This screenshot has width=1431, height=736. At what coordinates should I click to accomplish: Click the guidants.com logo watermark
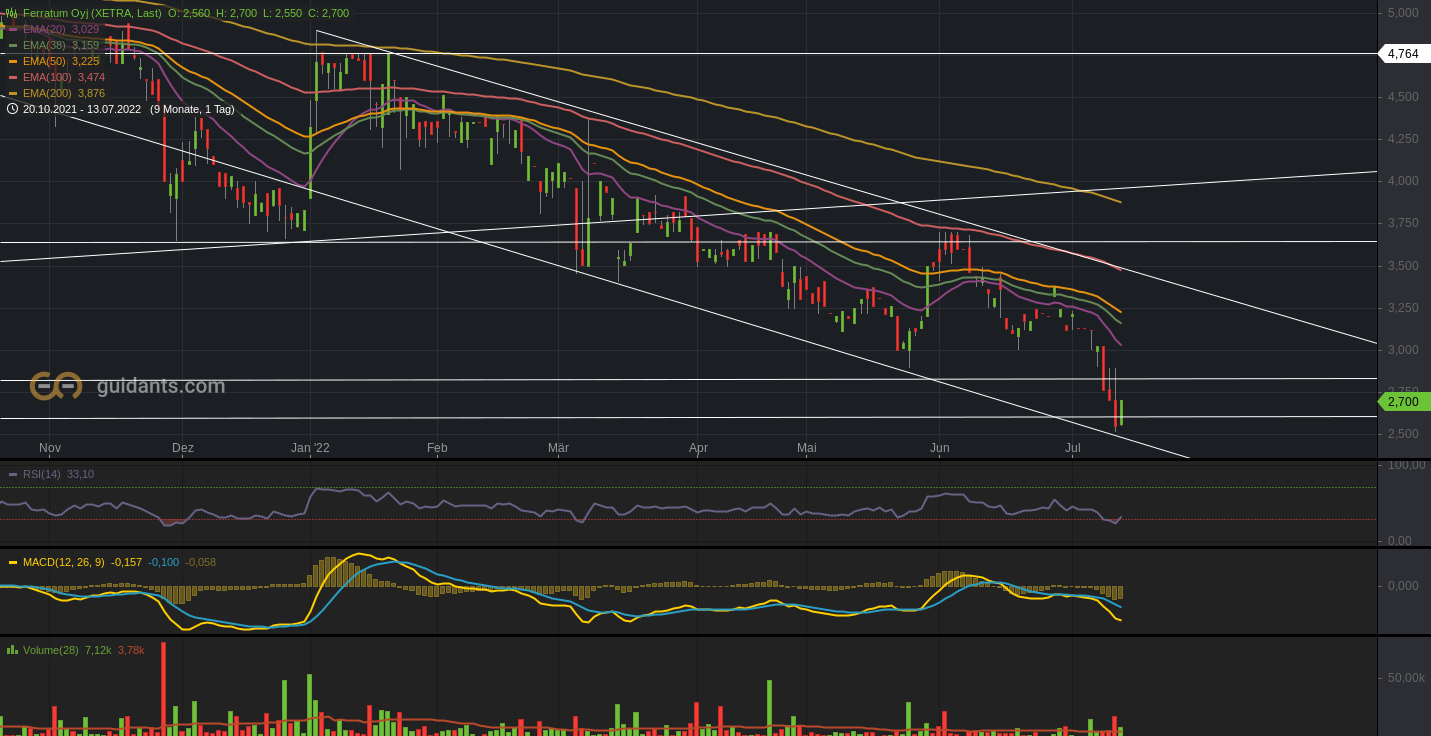[128, 386]
